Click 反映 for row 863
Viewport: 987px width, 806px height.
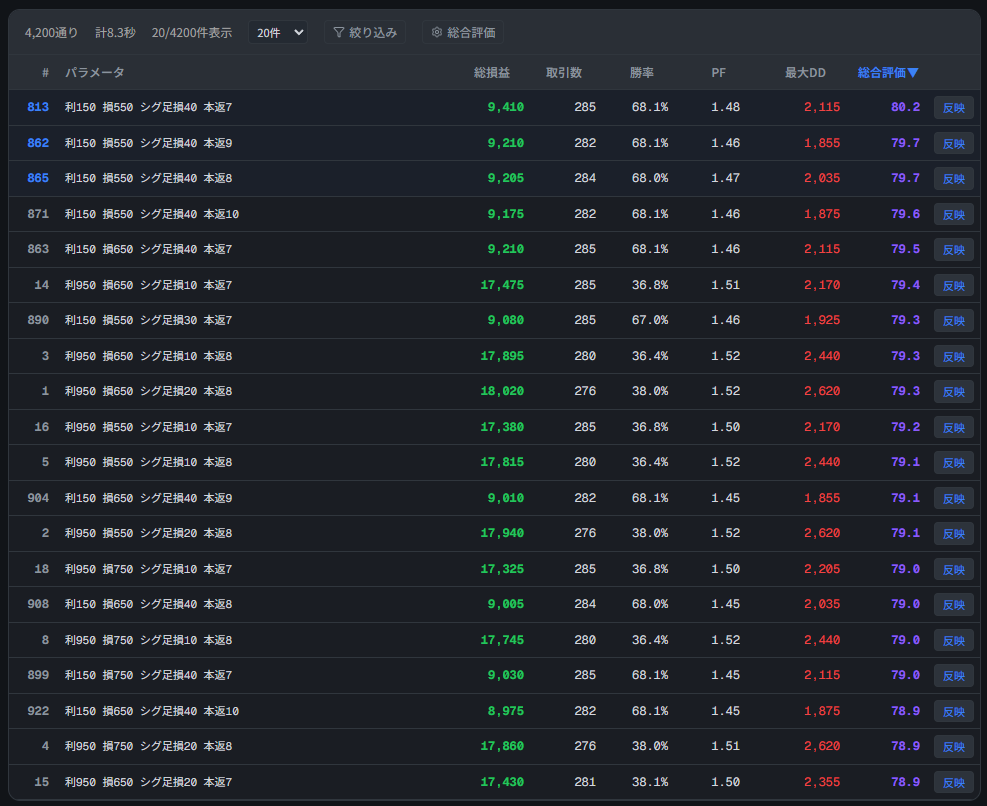click(x=954, y=249)
